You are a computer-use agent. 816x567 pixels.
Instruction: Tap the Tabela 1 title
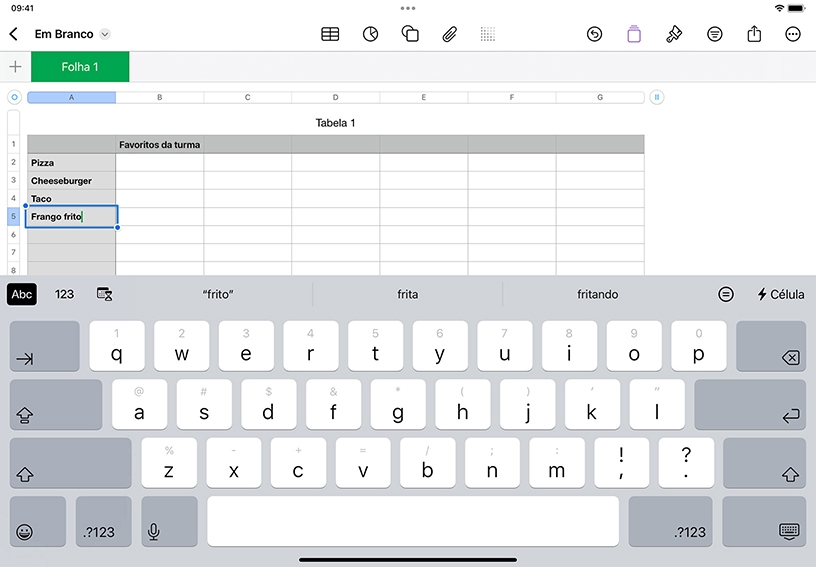tap(335, 123)
